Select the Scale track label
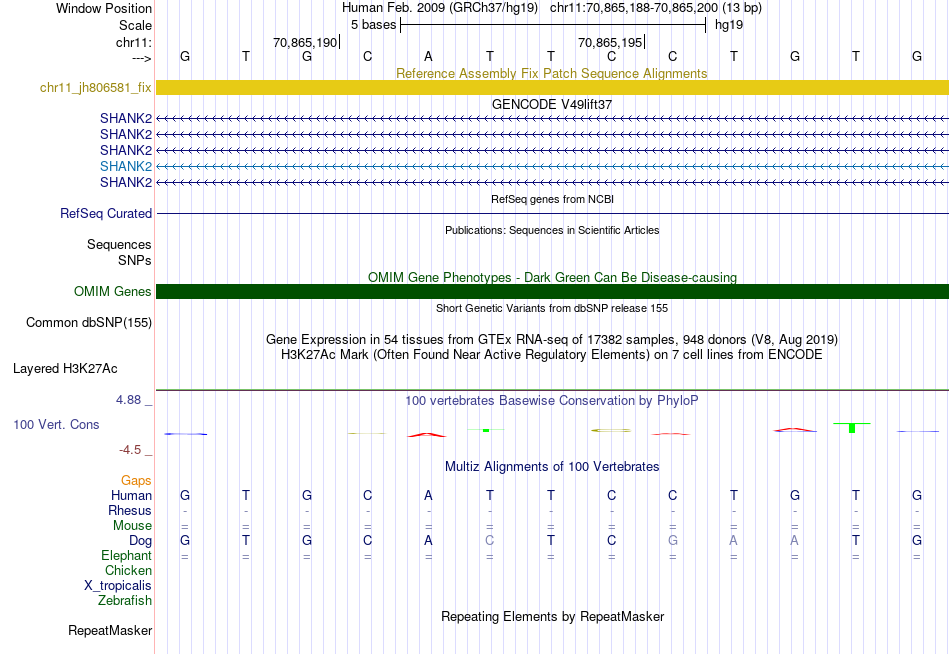This screenshot has width=950, height=654. (135, 25)
